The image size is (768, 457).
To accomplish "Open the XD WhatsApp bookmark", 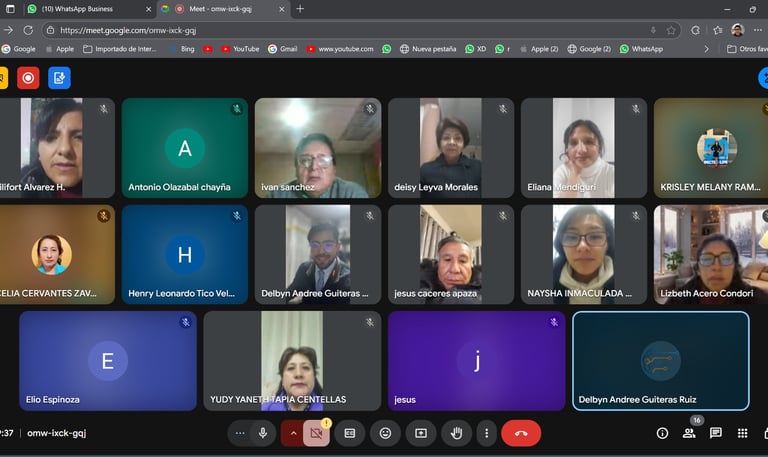I will [x=476, y=49].
